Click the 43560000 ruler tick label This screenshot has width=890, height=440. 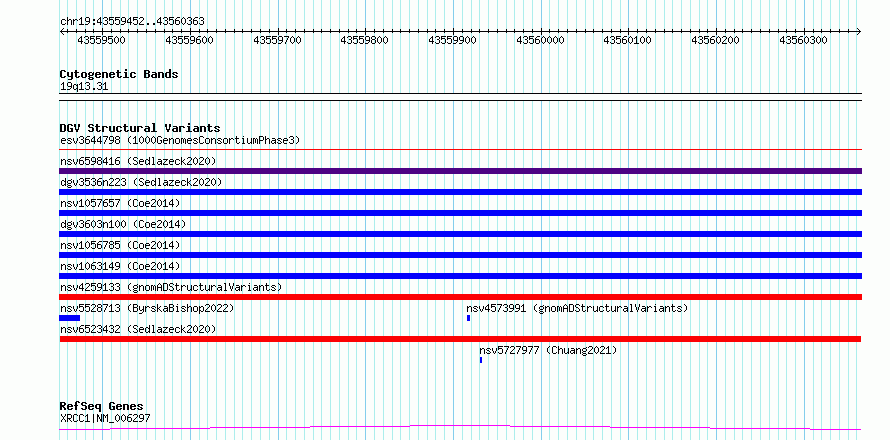click(540, 40)
